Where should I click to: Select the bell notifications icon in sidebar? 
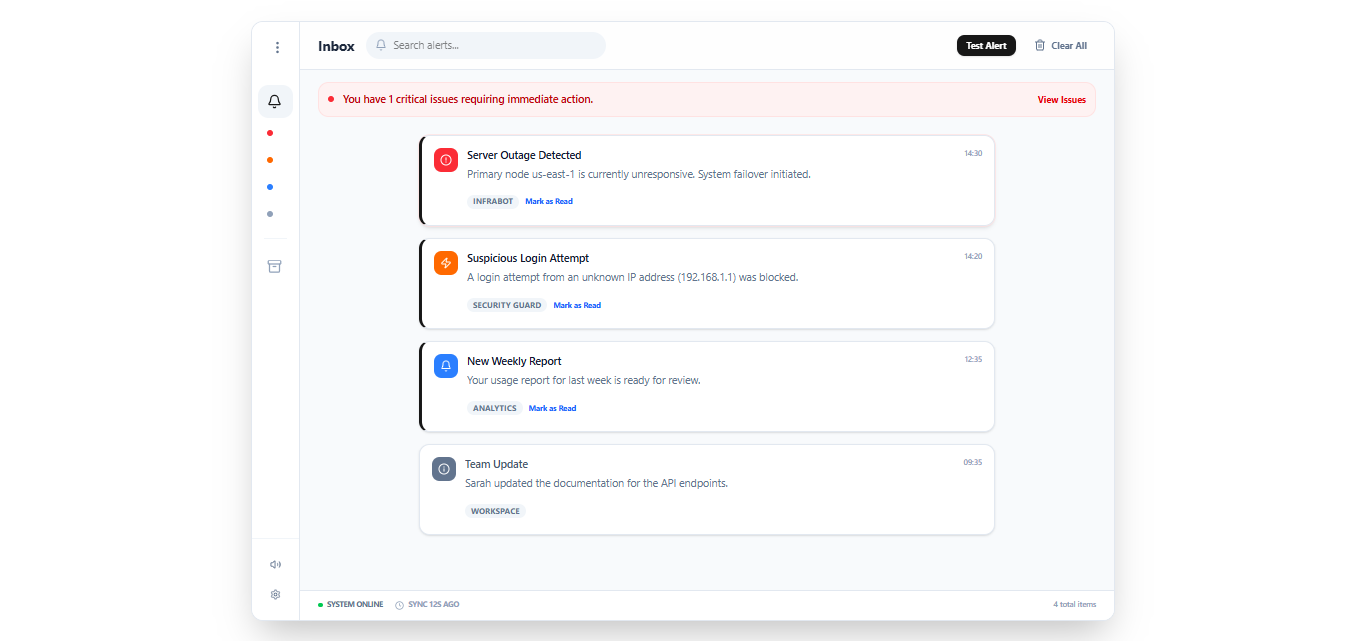point(275,101)
